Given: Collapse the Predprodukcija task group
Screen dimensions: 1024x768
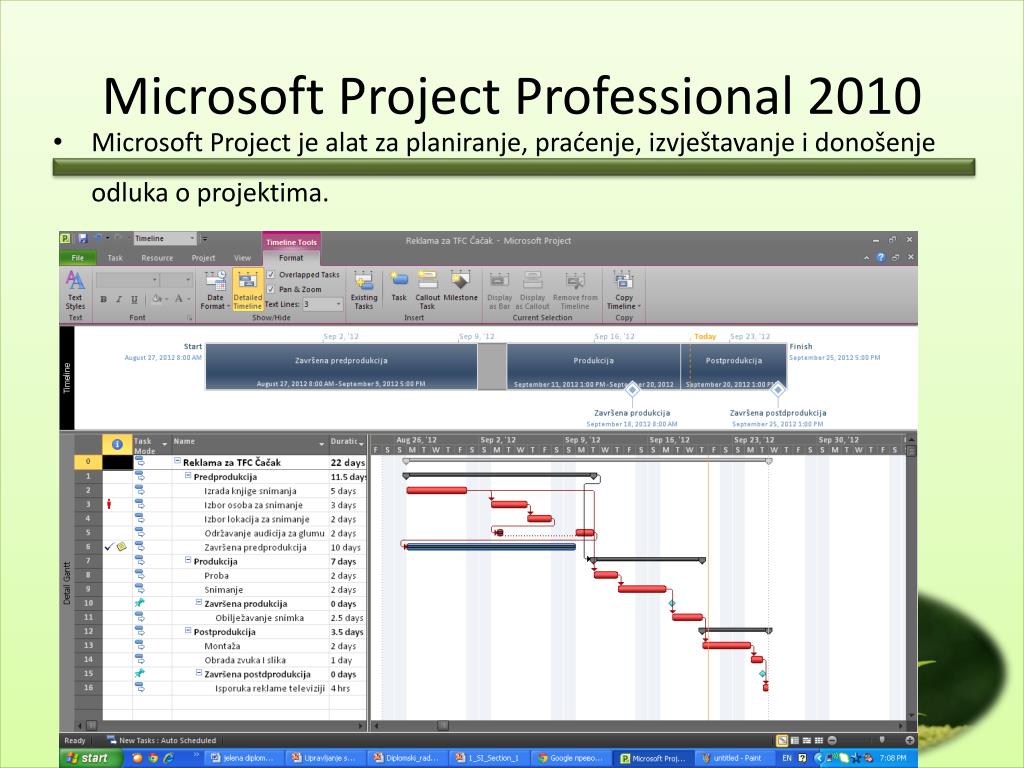Looking at the screenshot, I should coord(188,475).
